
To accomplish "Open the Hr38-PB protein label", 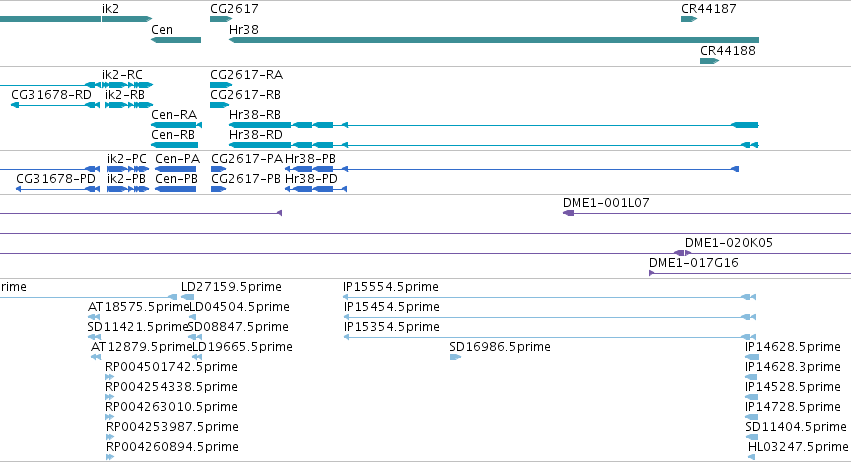I will pyautogui.click(x=310, y=159).
